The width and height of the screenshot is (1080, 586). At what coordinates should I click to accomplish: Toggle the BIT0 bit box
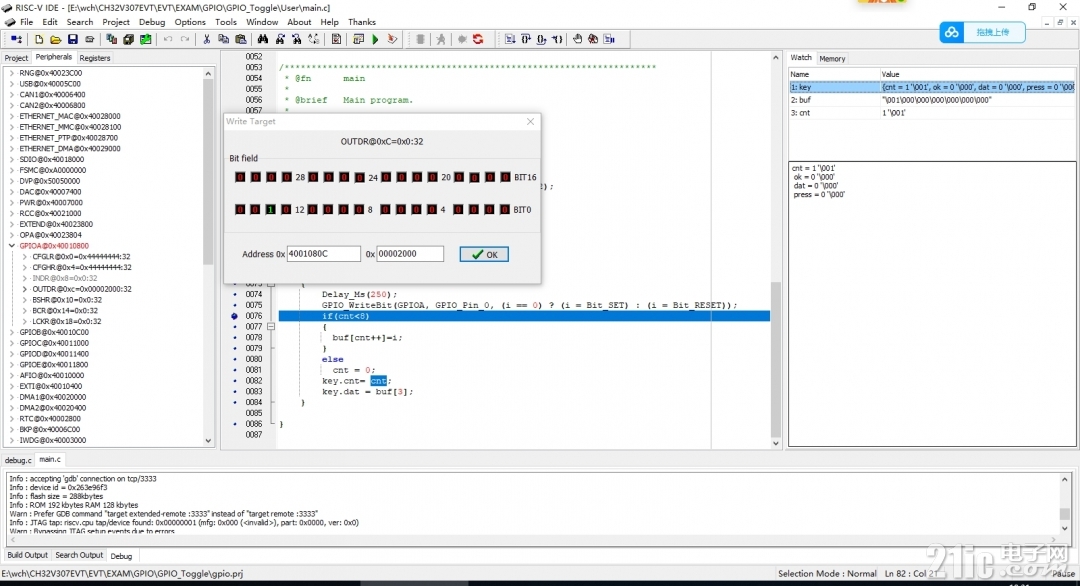504,209
